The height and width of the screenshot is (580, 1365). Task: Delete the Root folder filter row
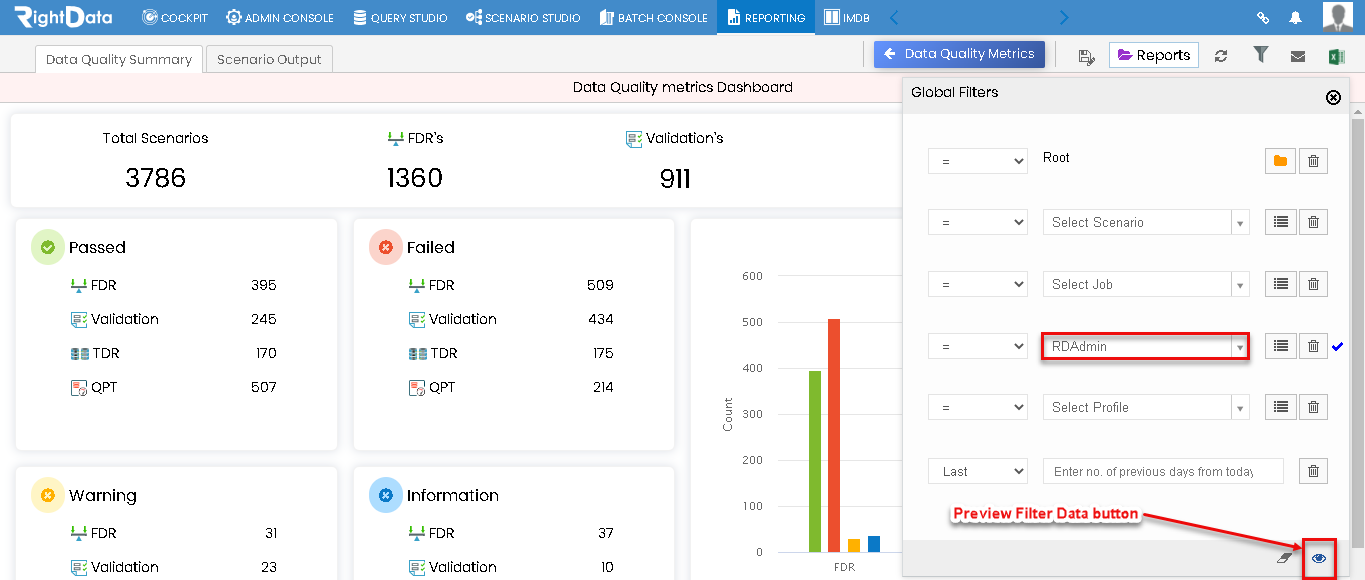click(1314, 161)
